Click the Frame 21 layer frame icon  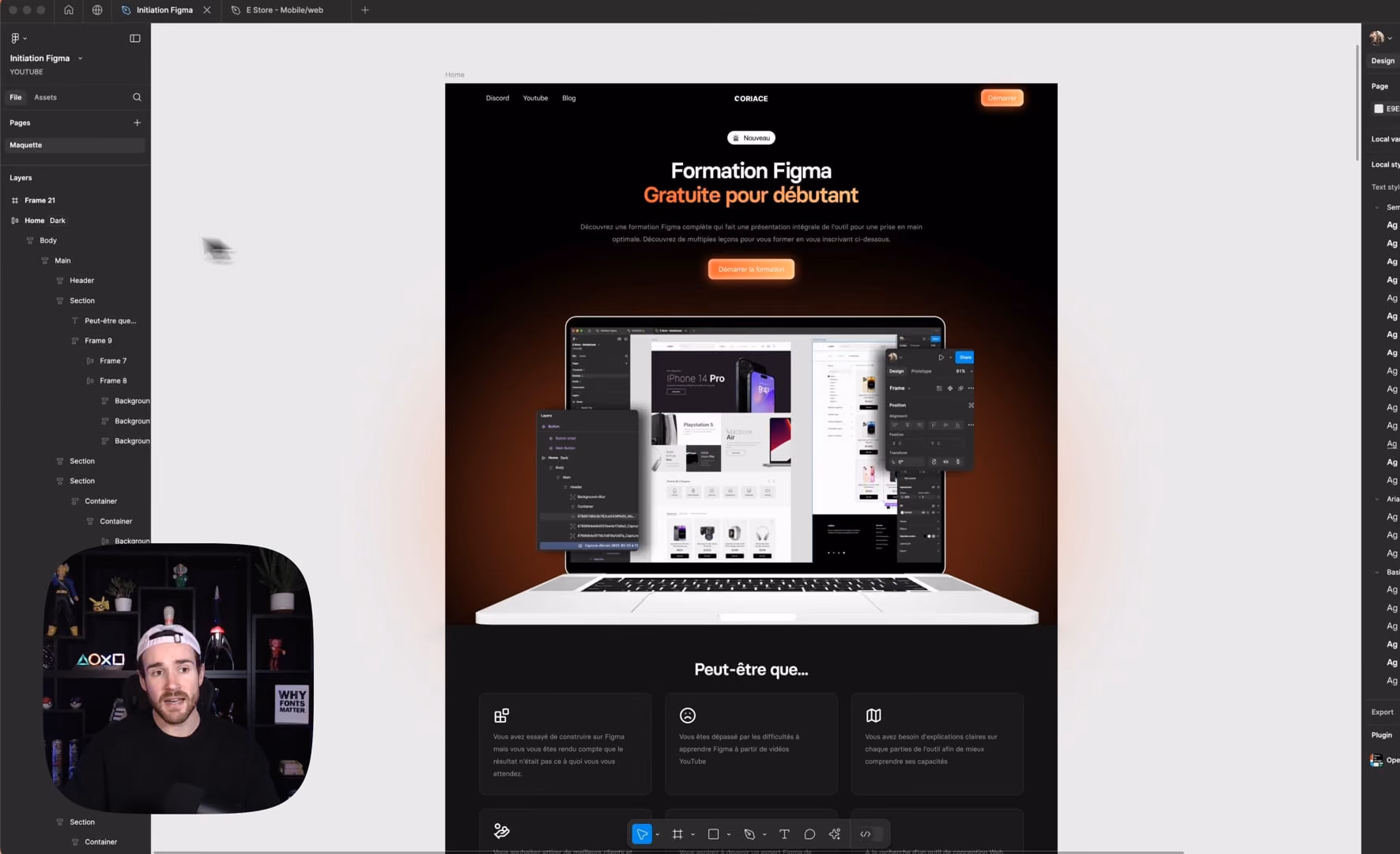pyautogui.click(x=15, y=201)
